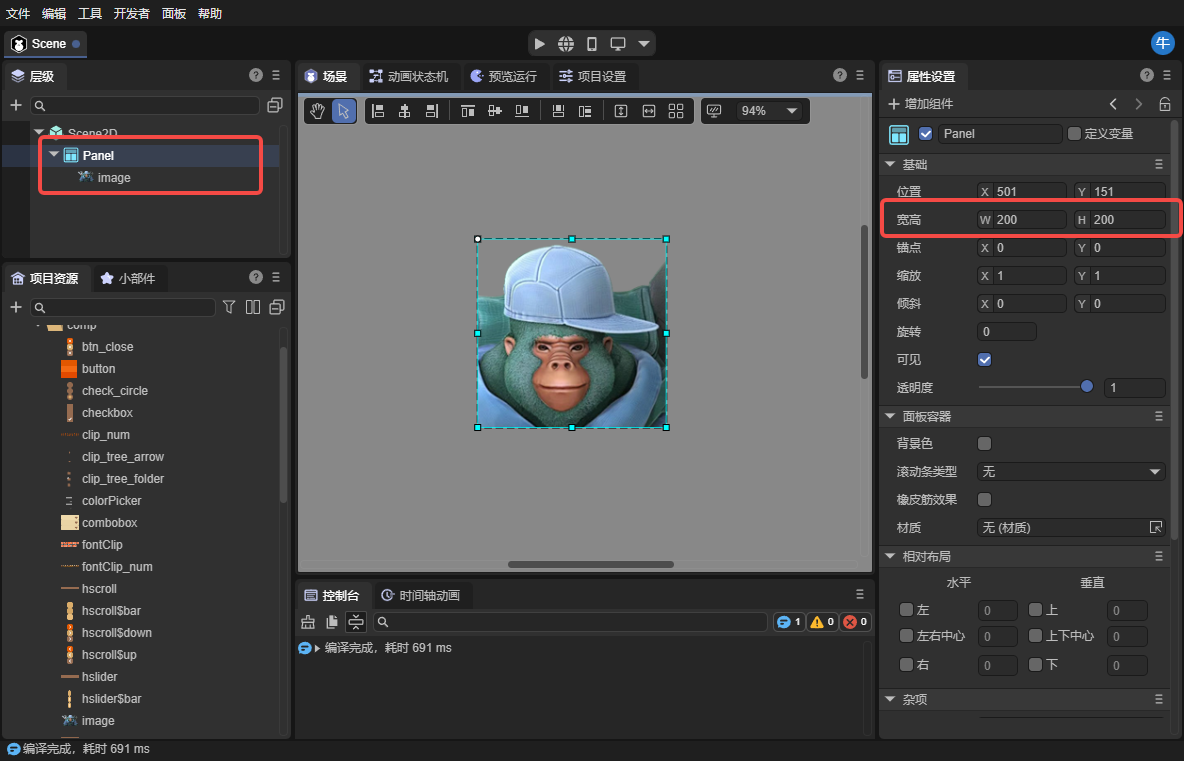Click the filter icon in project assets
Screen dimensions: 1184x761
coord(229,307)
